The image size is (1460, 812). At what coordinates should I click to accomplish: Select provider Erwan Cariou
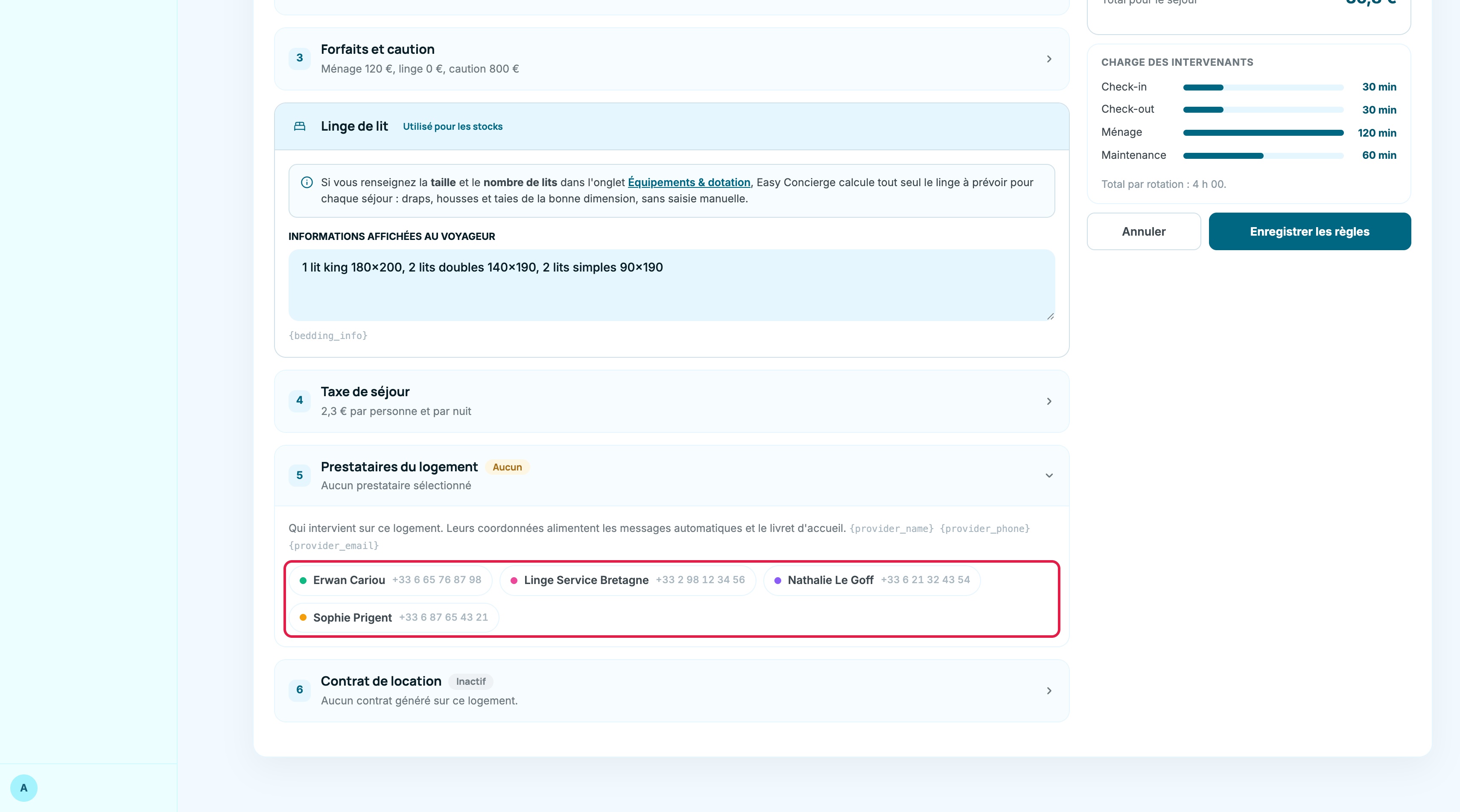[x=391, y=580]
